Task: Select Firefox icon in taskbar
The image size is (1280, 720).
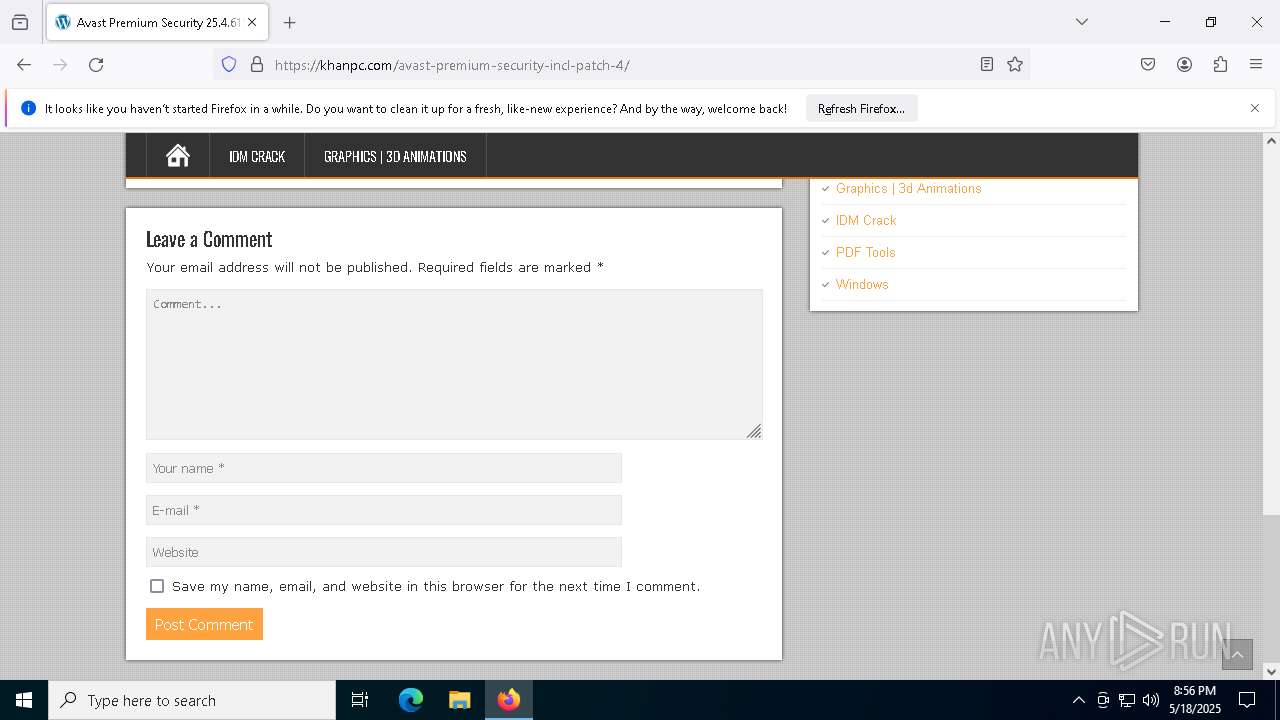Action: coord(509,700)
